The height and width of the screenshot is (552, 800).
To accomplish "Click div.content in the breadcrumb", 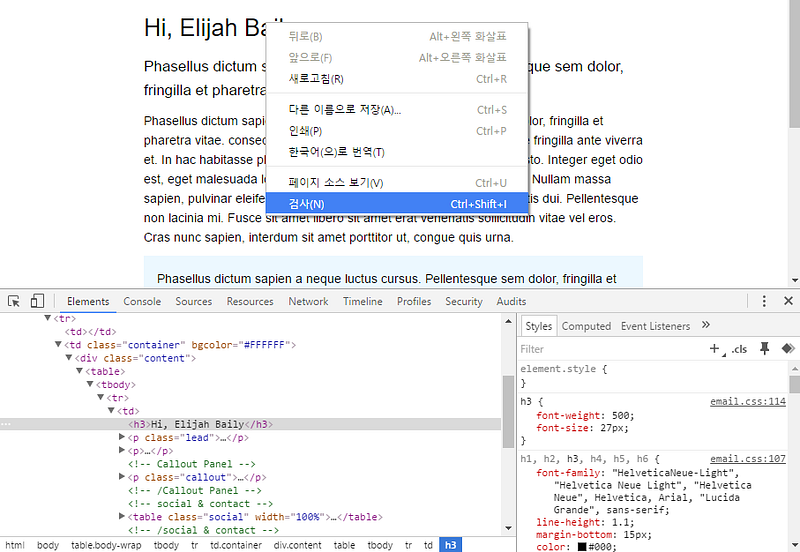I will [297, 545].
